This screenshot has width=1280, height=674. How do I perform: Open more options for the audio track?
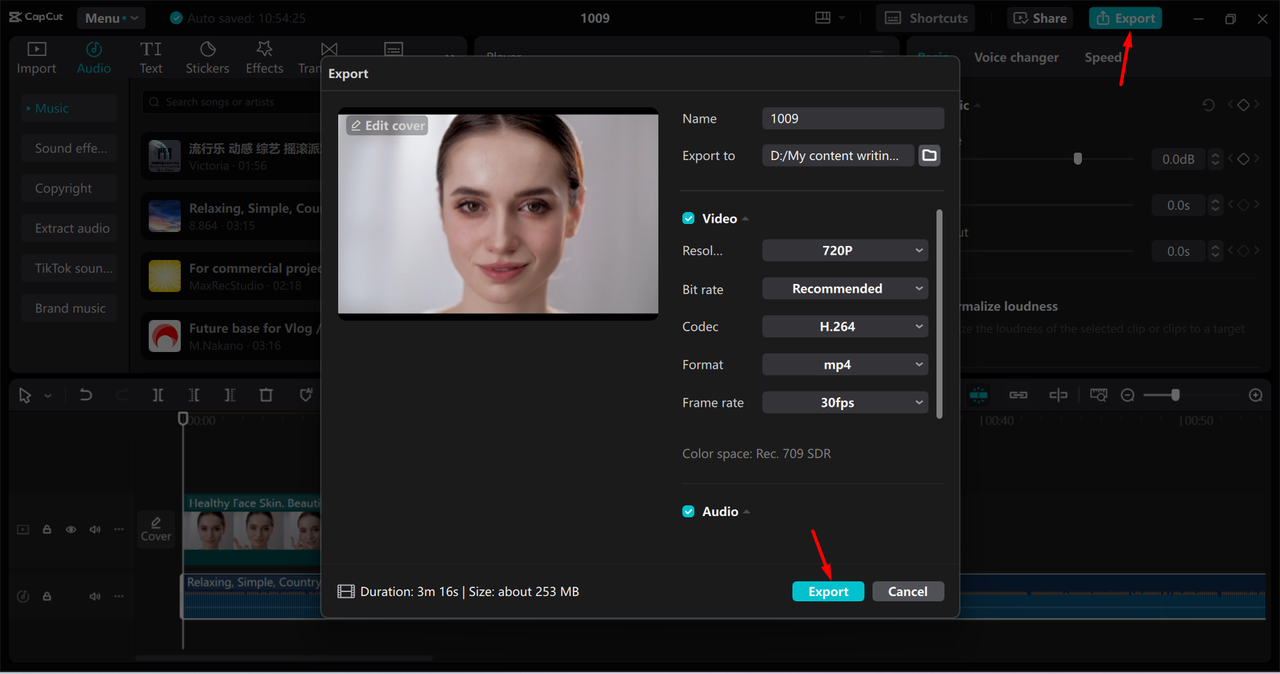click(118, 596)
